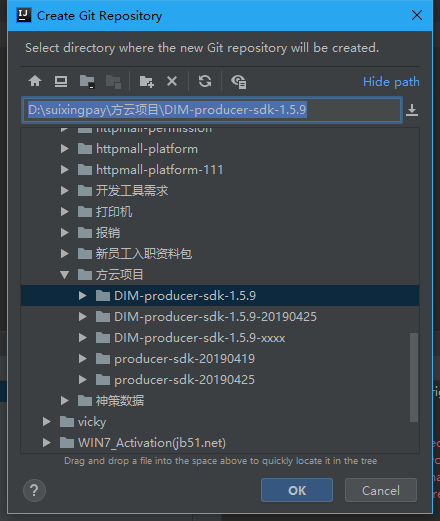Expand the WIN7_Activation(jb51.net) folder
440x521 pixels.
pos(46,443)
